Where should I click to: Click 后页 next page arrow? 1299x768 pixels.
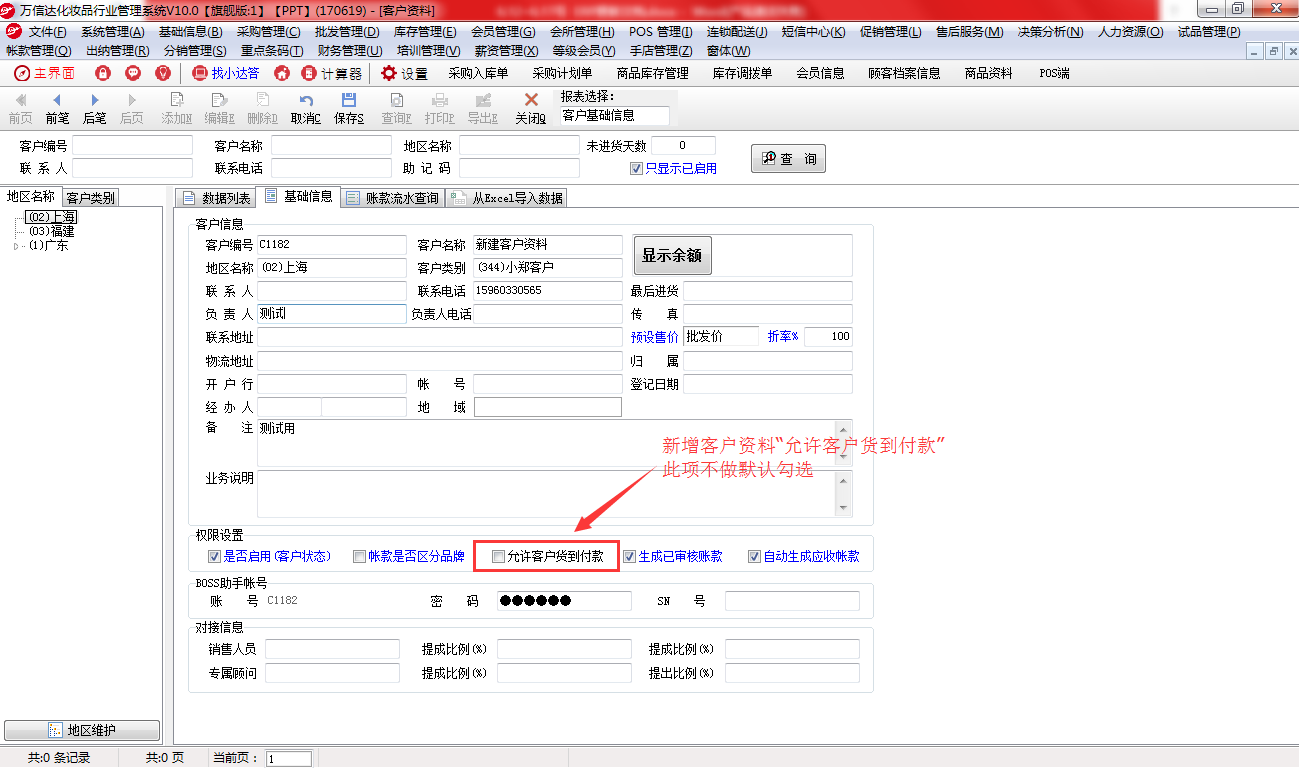coord(132,109)
